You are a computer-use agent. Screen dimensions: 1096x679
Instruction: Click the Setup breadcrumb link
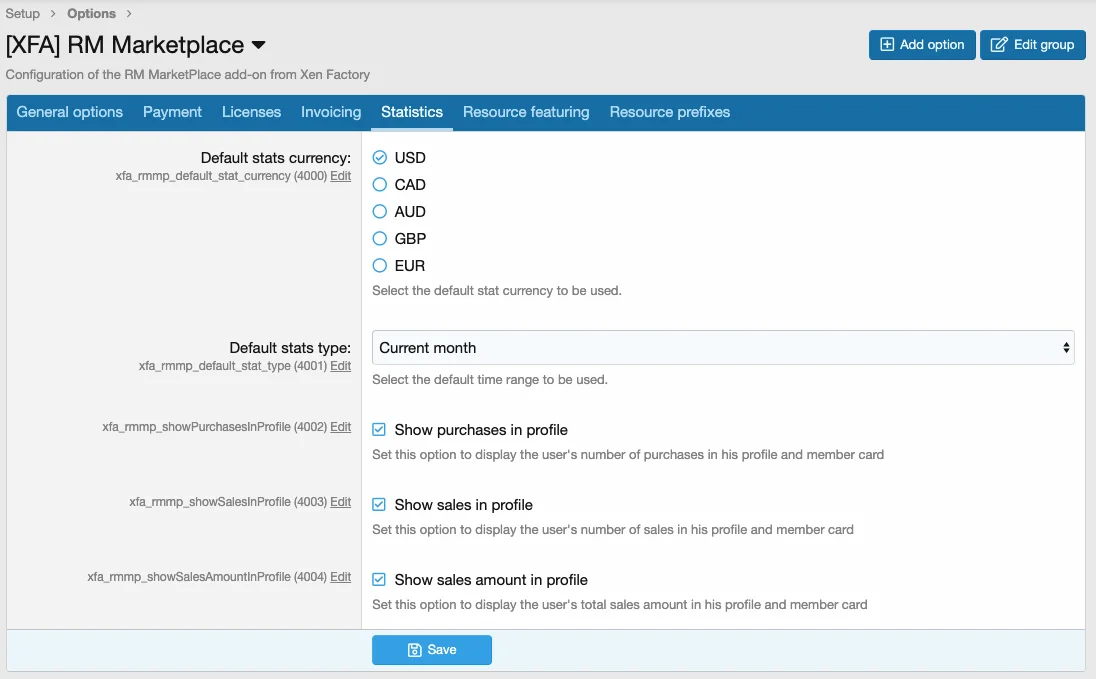(23, 14)
